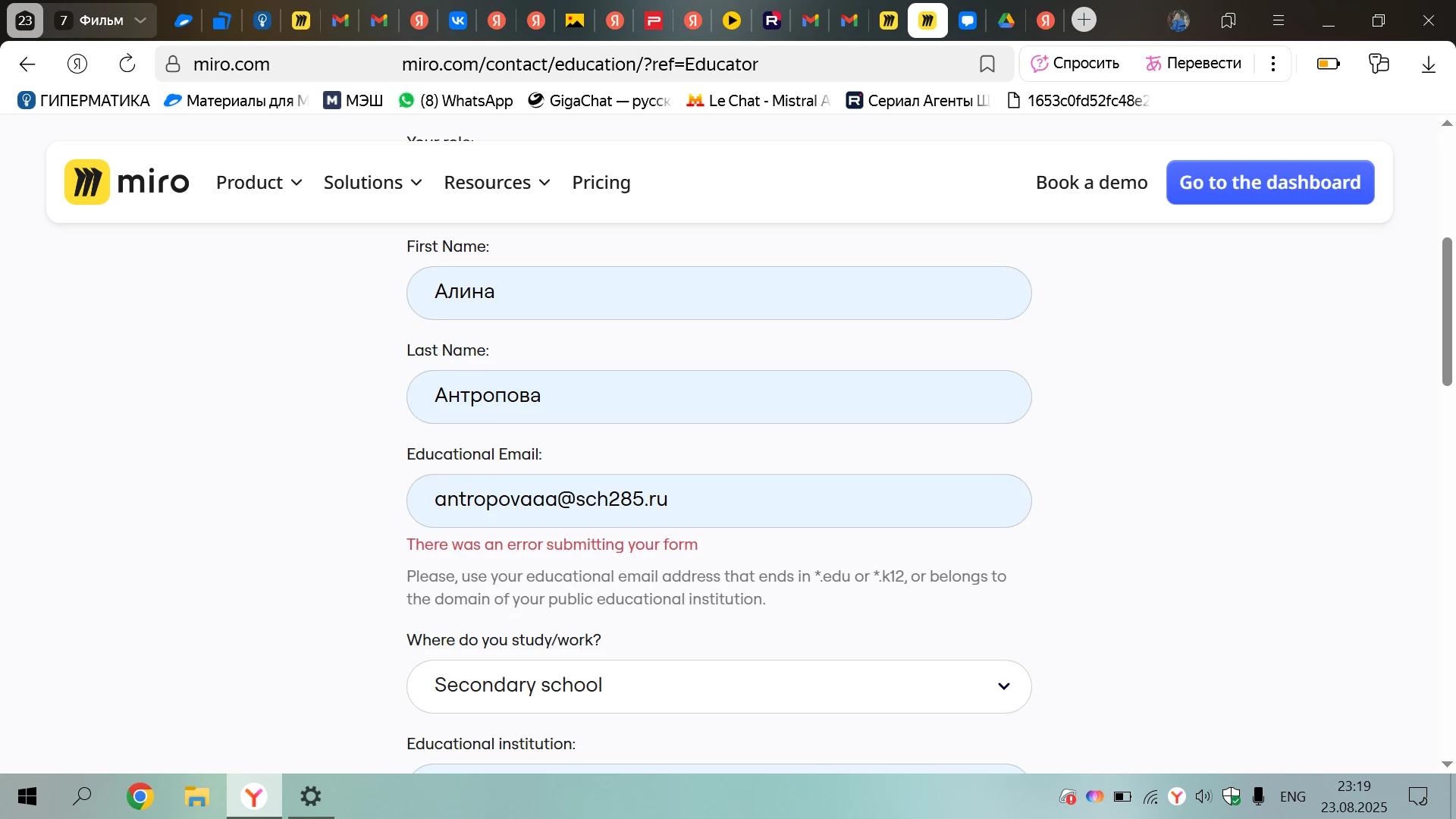This screenshot has width=1456, height=819.
Task: Open the Сериал Агенты bookmark
Action: 918,101
